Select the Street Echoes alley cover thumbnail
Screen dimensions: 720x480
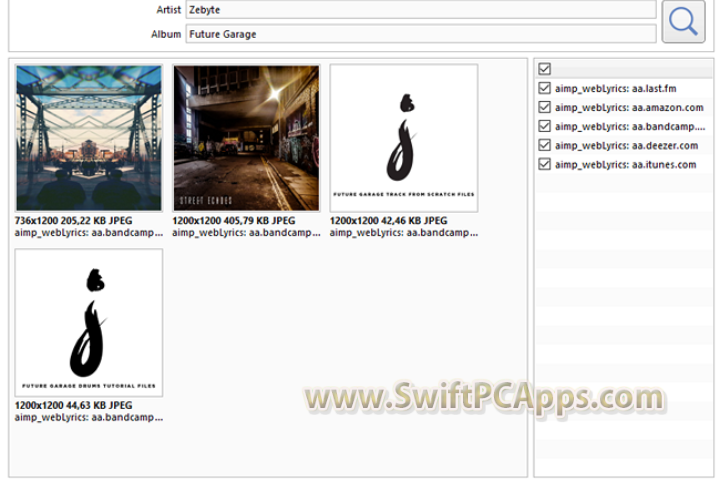coord(246,138)
